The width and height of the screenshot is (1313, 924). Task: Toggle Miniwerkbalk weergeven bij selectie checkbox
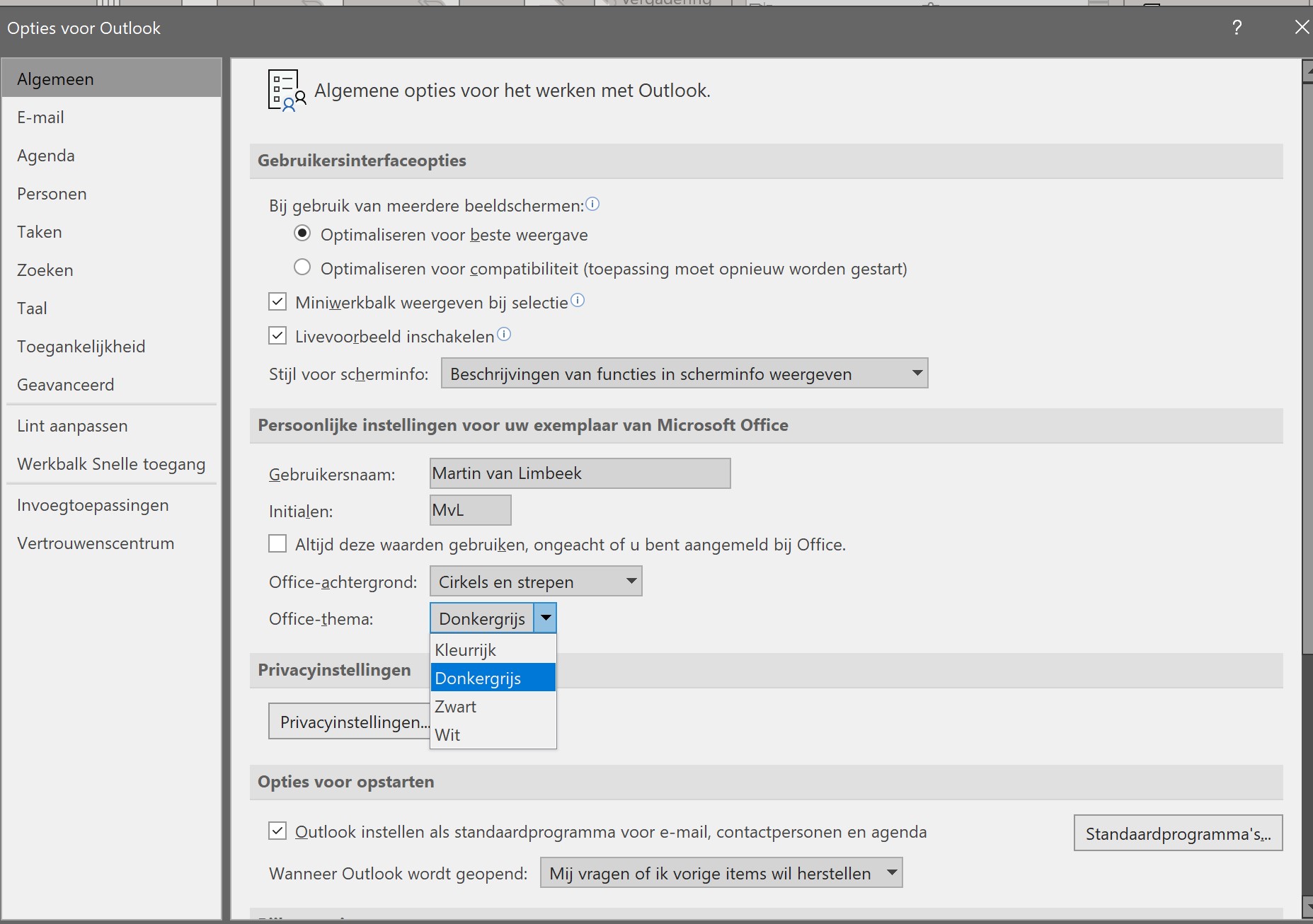pos(277,302)
